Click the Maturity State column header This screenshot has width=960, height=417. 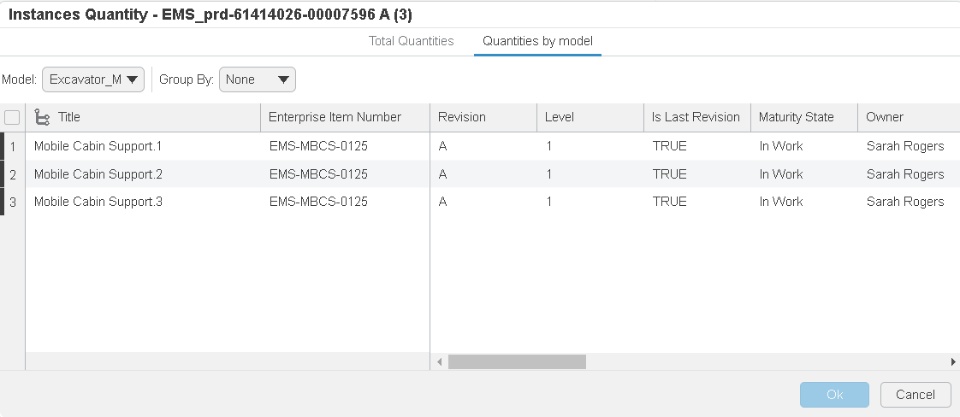[796, 117]
